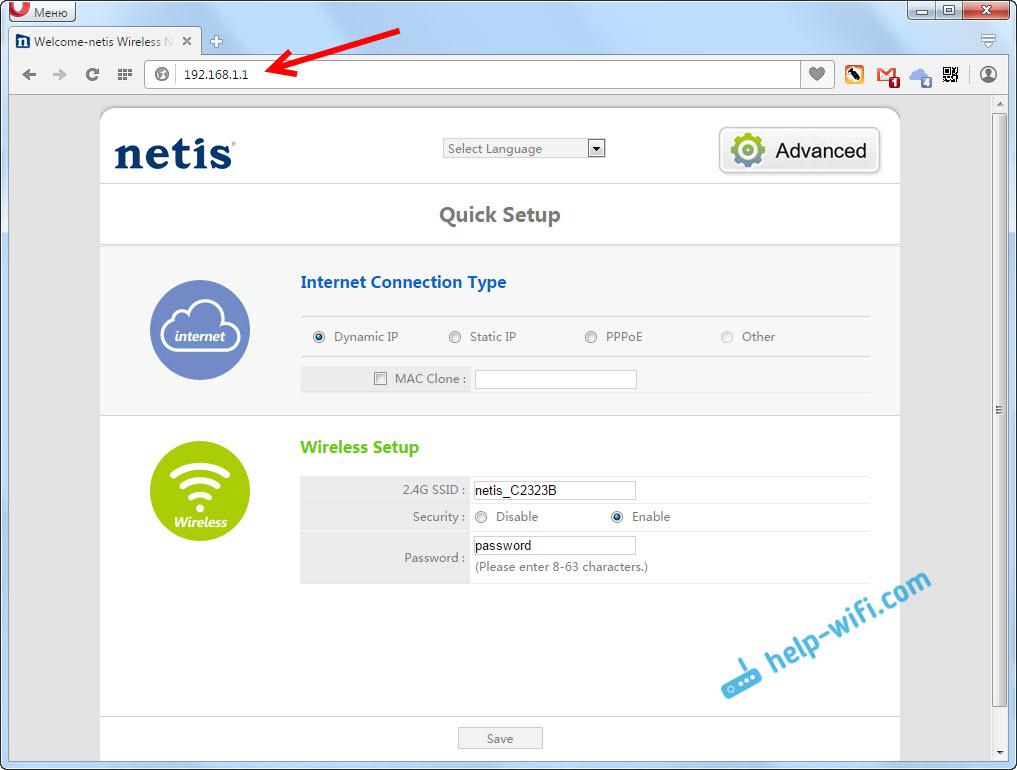Click the MAC Clone address field
Image resolution: width=1017 pixels, height=770 pixels.
click(x=556, y=379)
